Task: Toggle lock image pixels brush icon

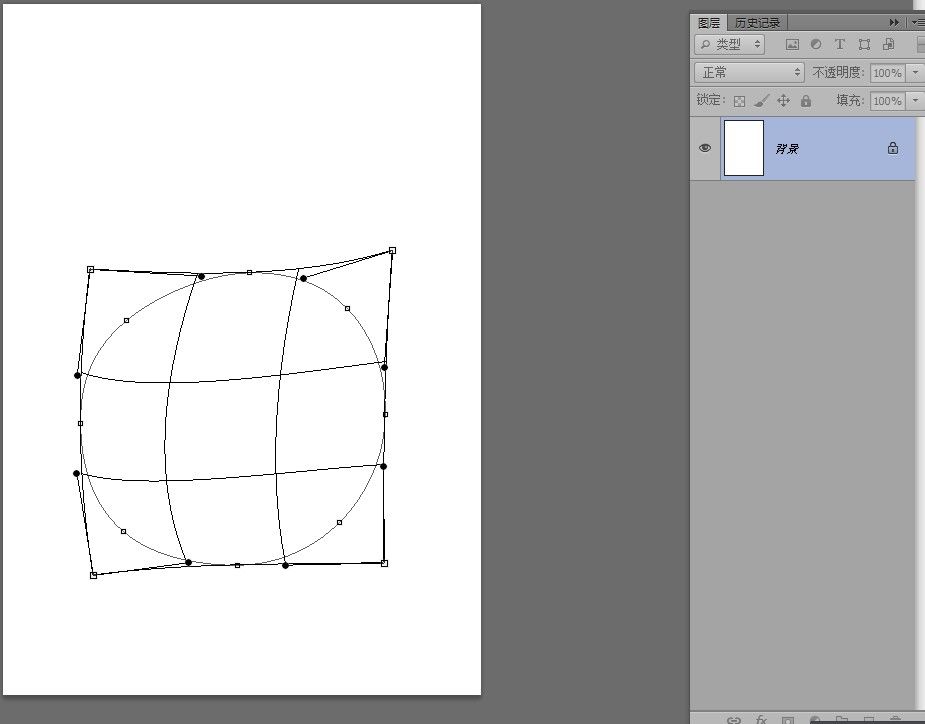Action: (762, 101)
